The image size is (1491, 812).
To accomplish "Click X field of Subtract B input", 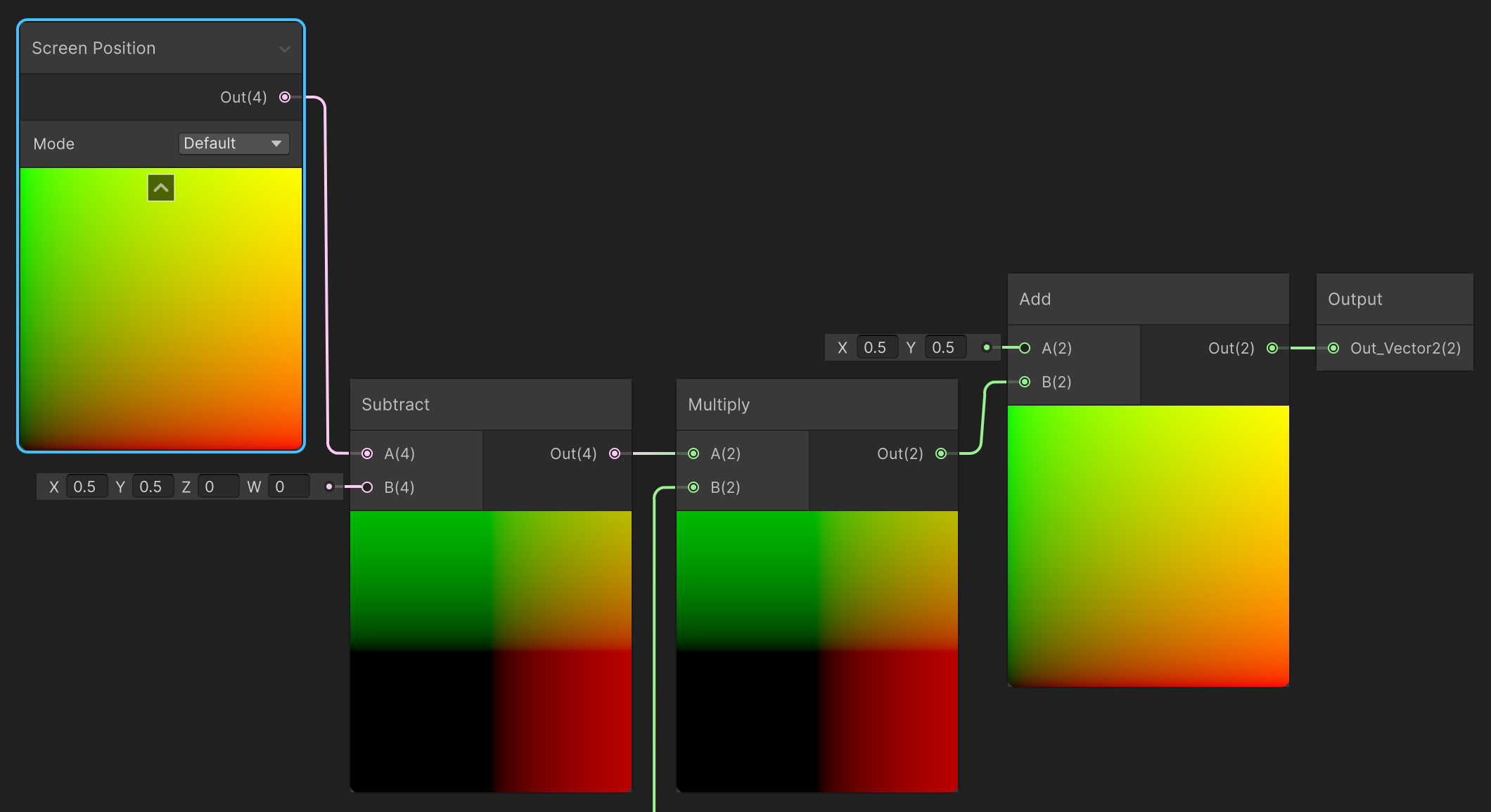I will coord(87,486).
